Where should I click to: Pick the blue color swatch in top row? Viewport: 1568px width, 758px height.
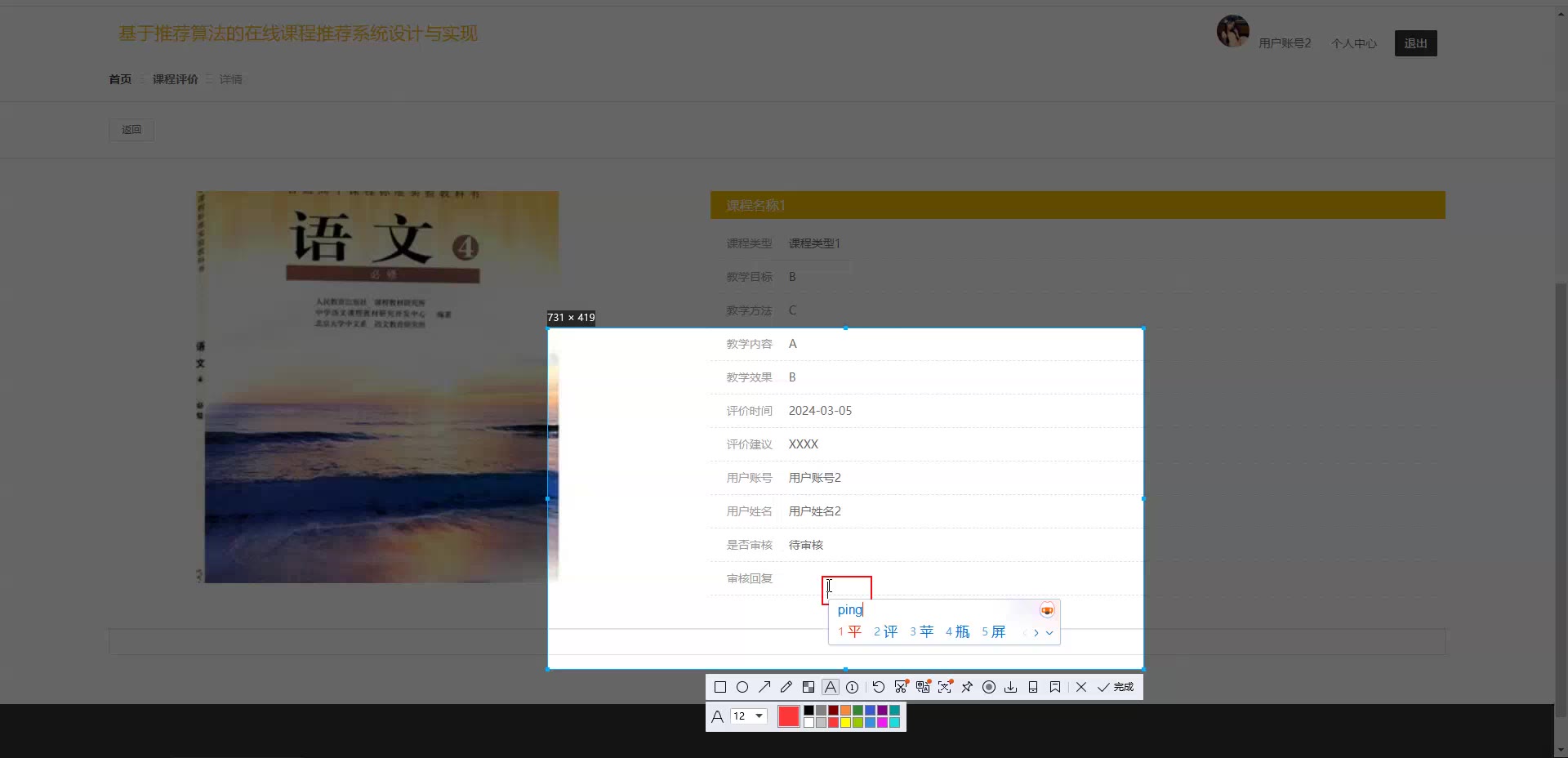(x=870, y=711)
